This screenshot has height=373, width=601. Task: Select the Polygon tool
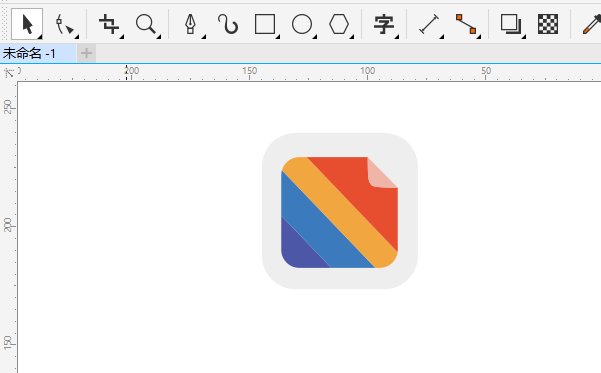pyautogui.click(x=339, y=24)
